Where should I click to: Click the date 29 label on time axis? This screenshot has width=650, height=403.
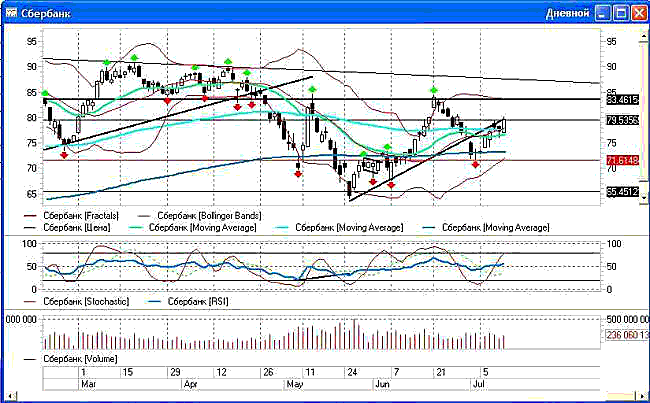click(x=175, y=372)
